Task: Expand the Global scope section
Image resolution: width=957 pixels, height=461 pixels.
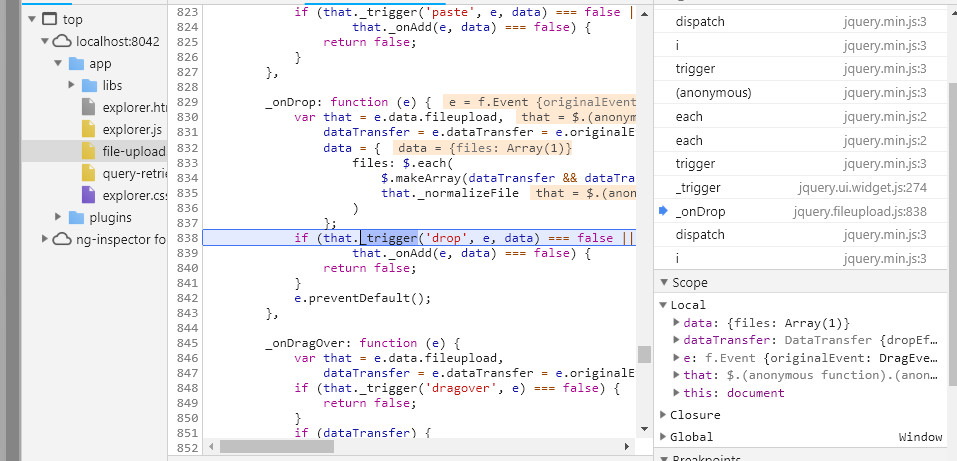Action: tap(663, 437)
